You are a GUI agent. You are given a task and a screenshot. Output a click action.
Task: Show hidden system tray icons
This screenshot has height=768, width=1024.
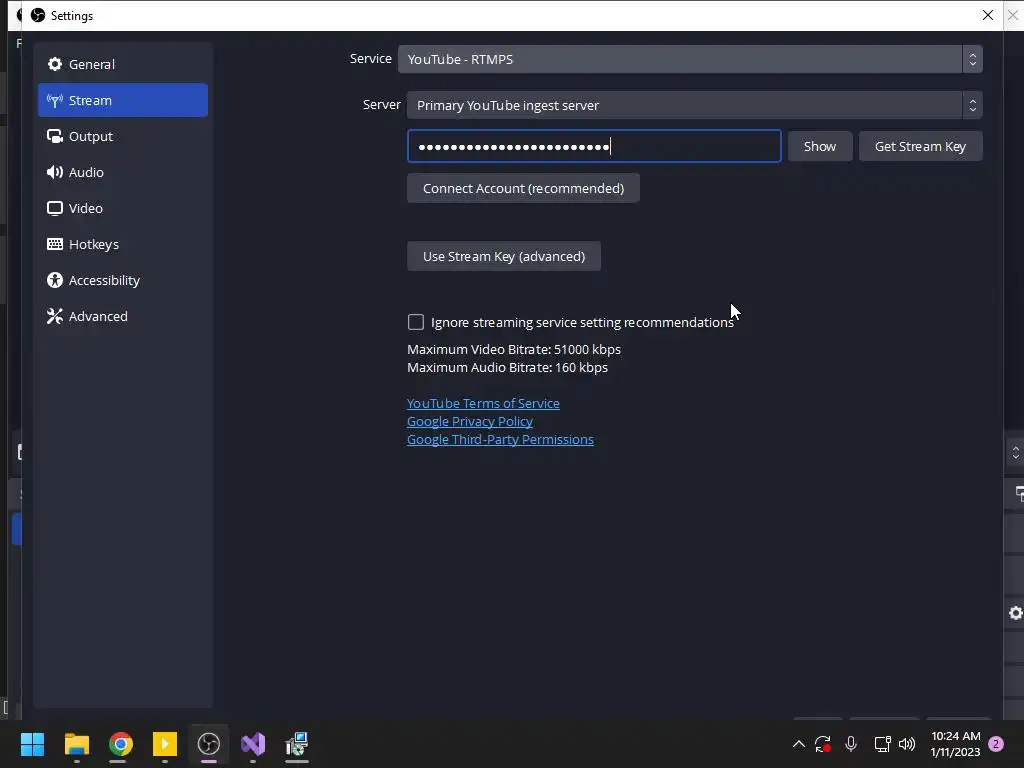[798, 744]
